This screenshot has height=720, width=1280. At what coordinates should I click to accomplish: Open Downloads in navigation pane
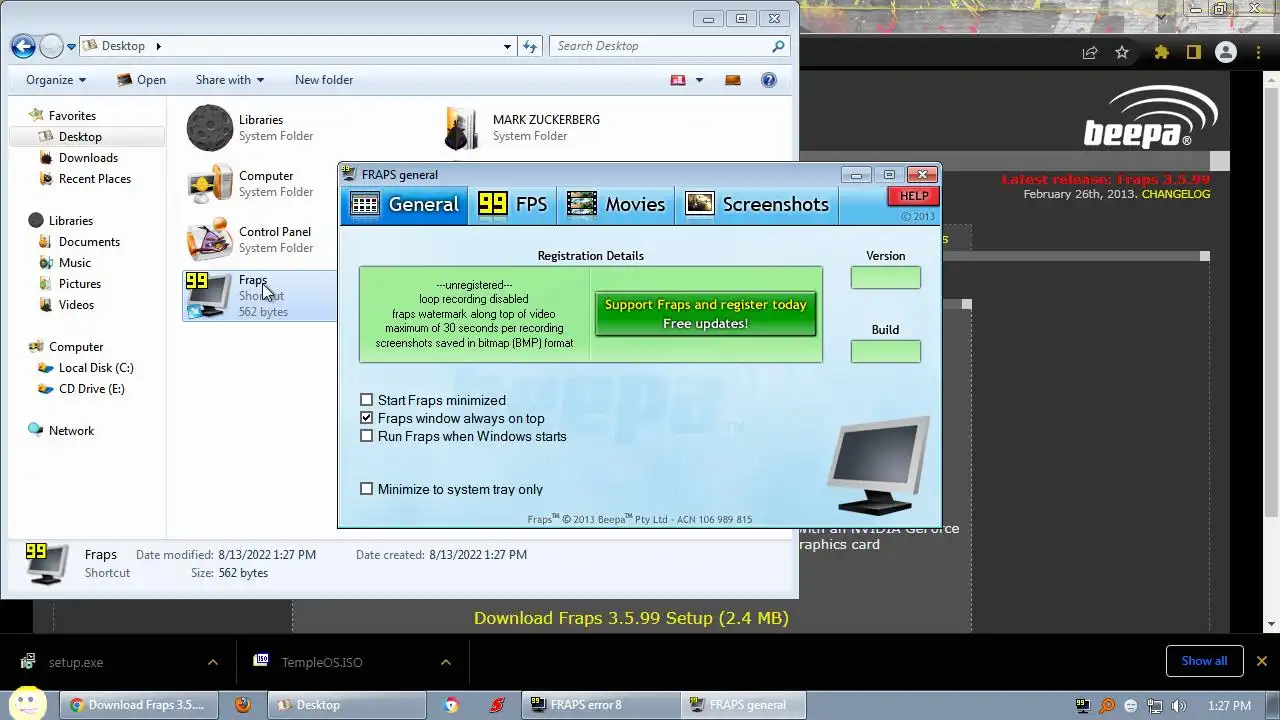(88, 158)
